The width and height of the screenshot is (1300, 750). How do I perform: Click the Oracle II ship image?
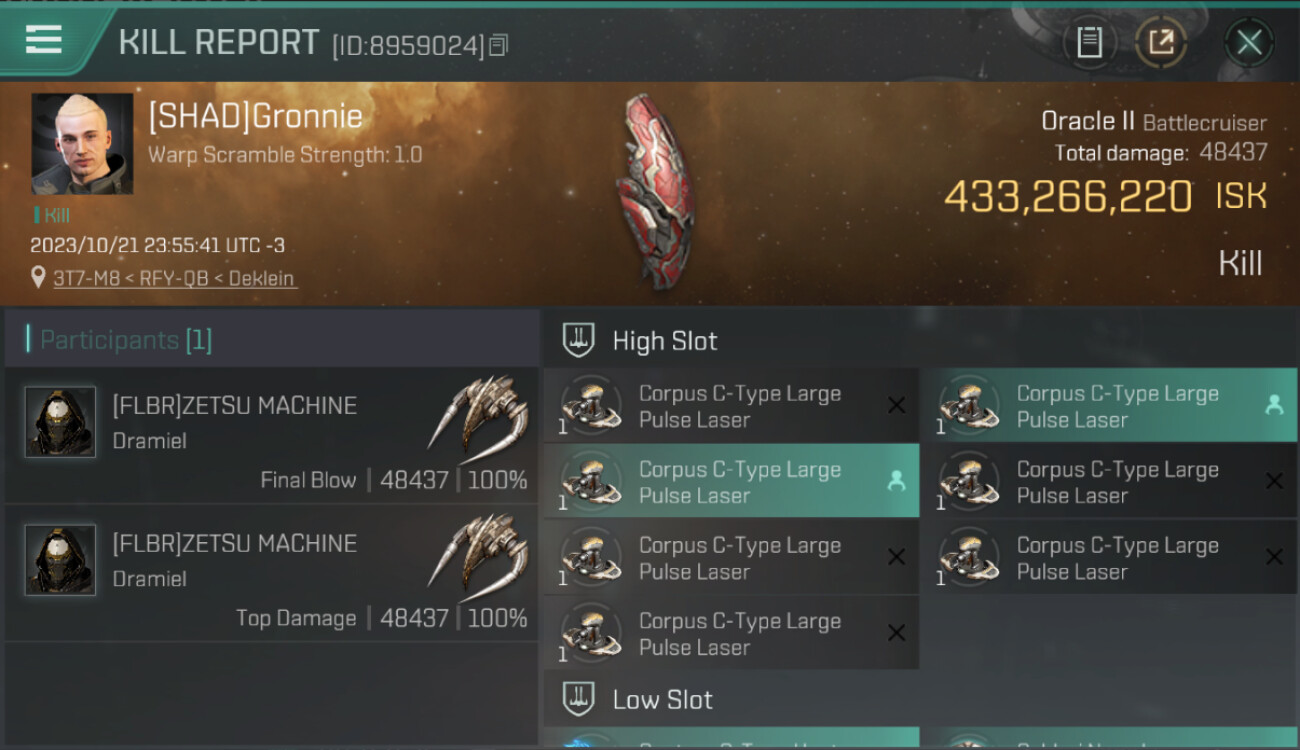655,192
